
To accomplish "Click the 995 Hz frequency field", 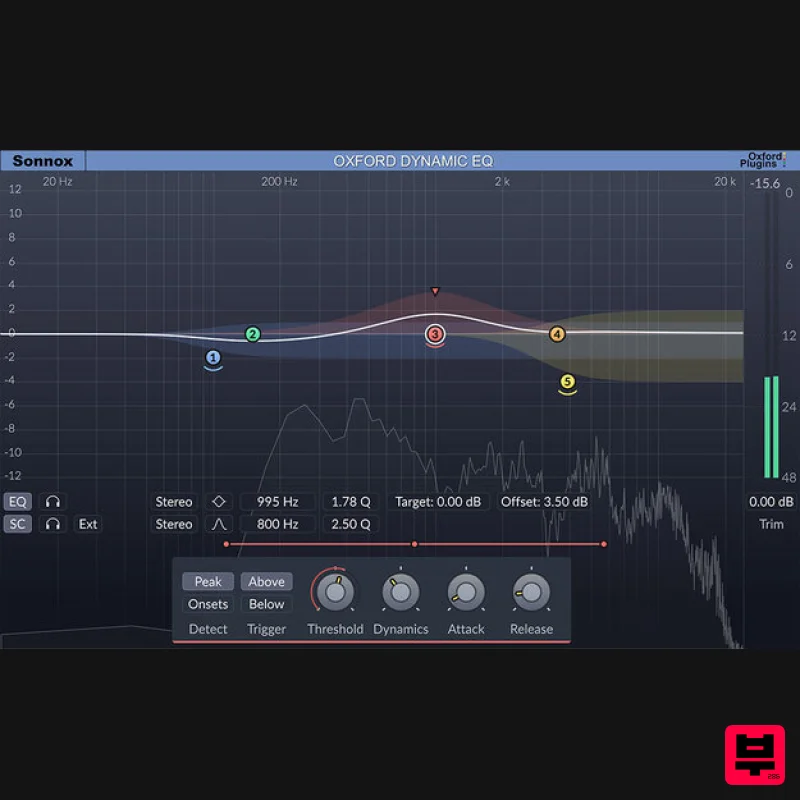I will coord(277,501).
